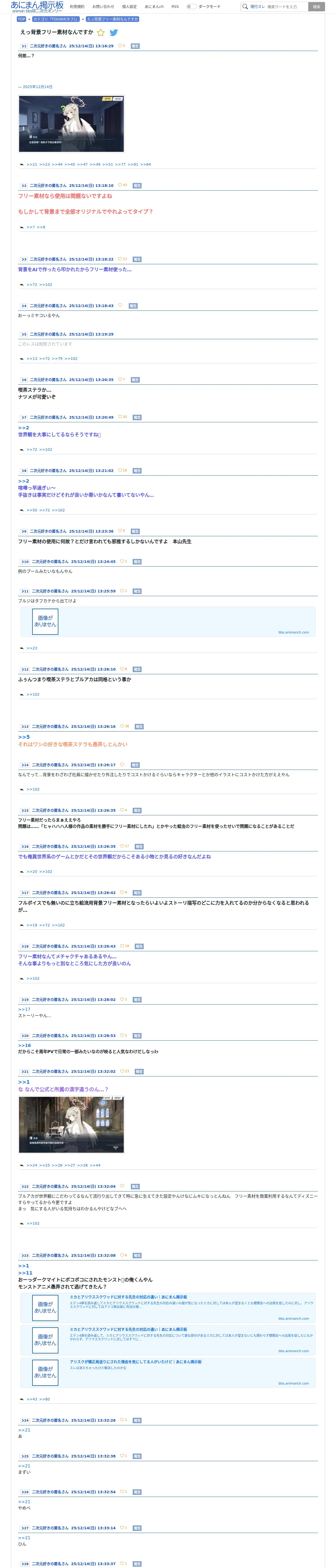Like post 6 about 喫茶ステラ
Image resolution: width=336 pixels, height=1568 pixels.
pyautogui.click(x=120, y=379)
